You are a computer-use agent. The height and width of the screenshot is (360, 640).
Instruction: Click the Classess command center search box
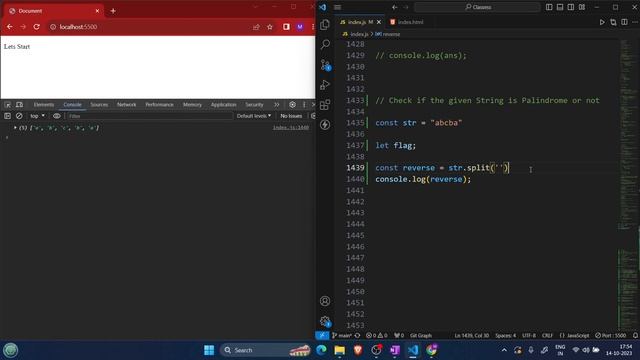(477, 7)
